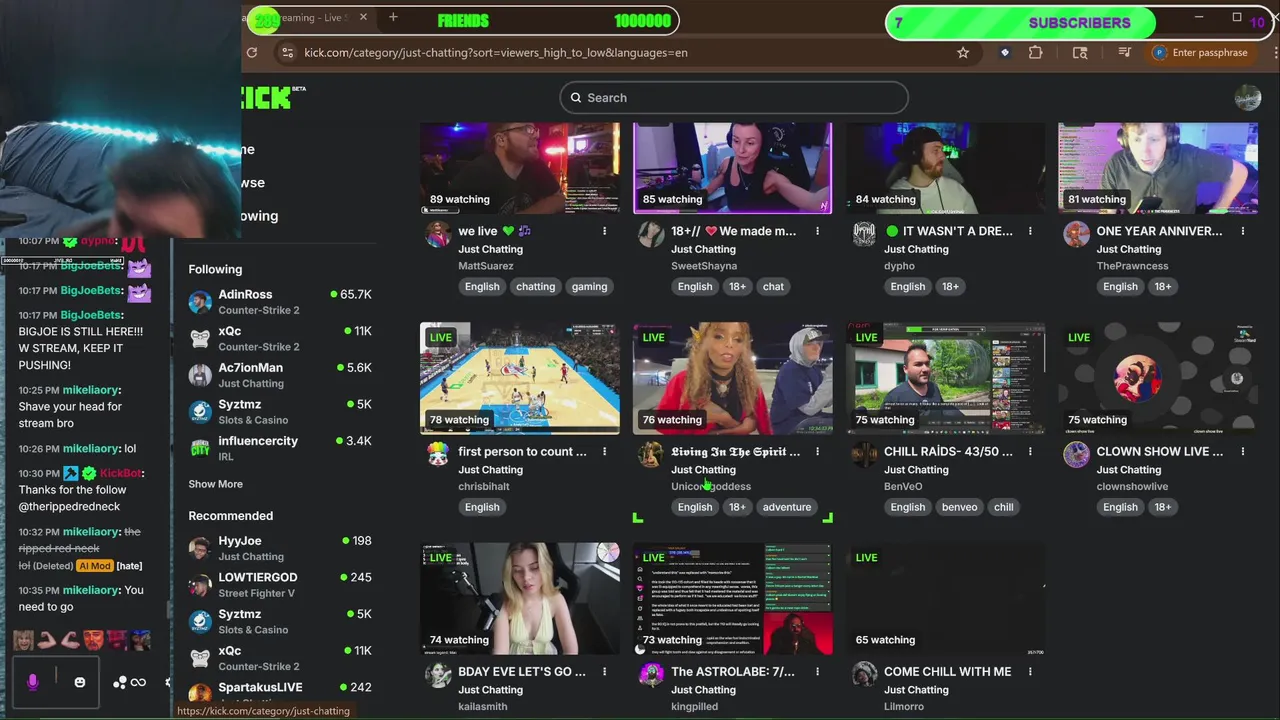Expand Following list with Show More

215,484
